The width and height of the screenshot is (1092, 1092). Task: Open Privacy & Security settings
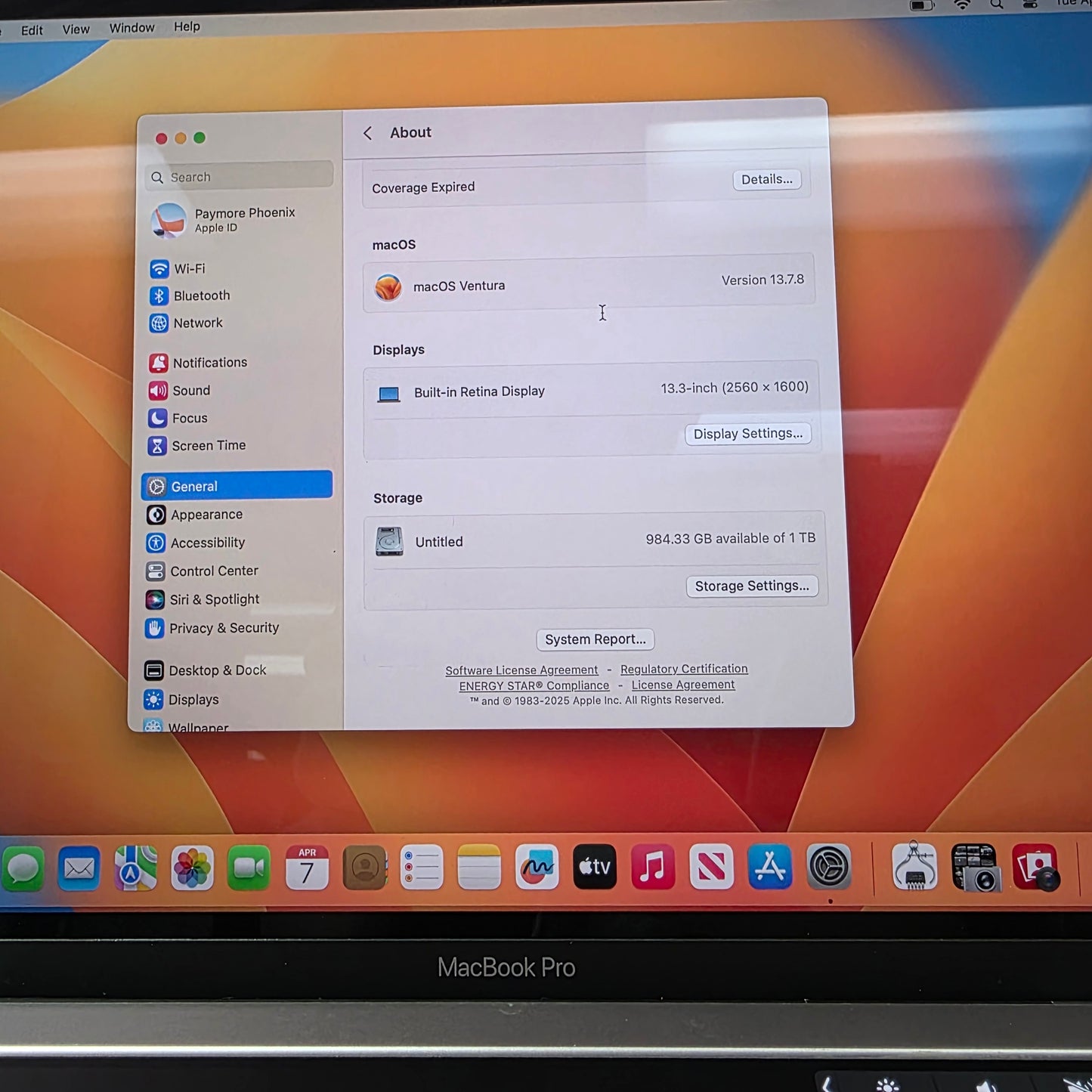click(x=224, y=628)
